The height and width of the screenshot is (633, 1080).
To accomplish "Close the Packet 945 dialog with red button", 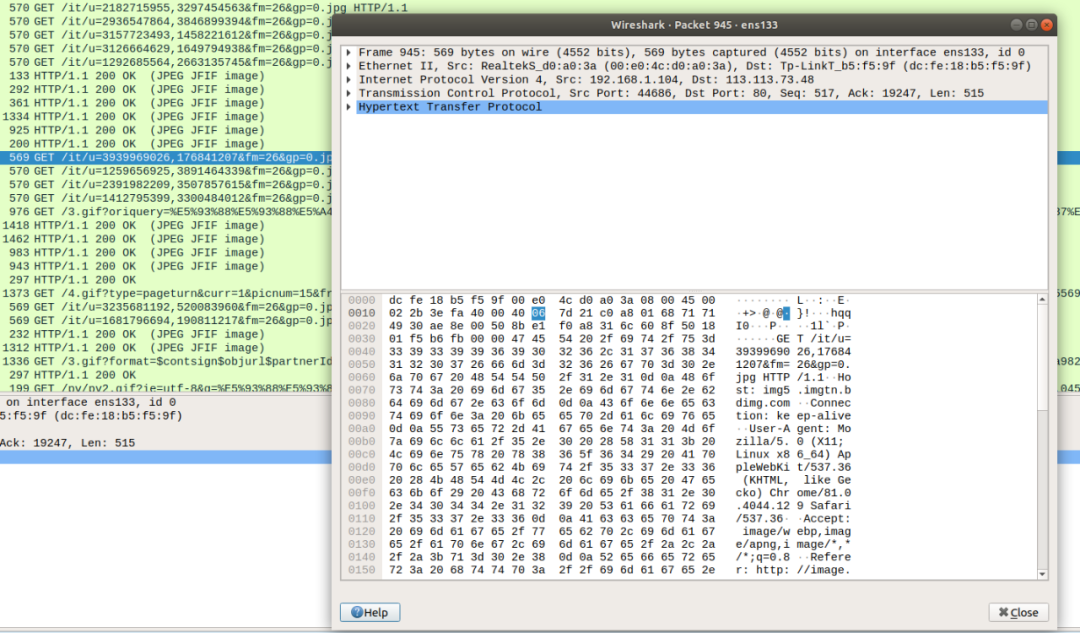I will tap(1046, 25).
